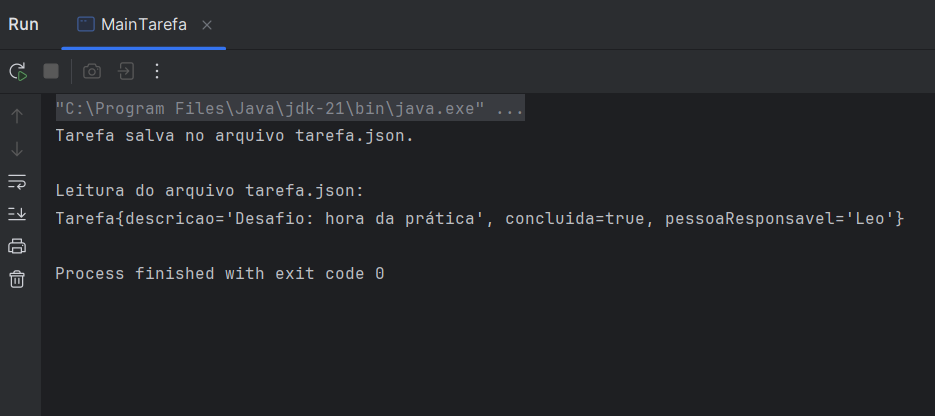Image resolution: width=935 pixels, height=416 pixels.
Task: Click 'Process finished with exit code 0'
Action: [220, 274]
